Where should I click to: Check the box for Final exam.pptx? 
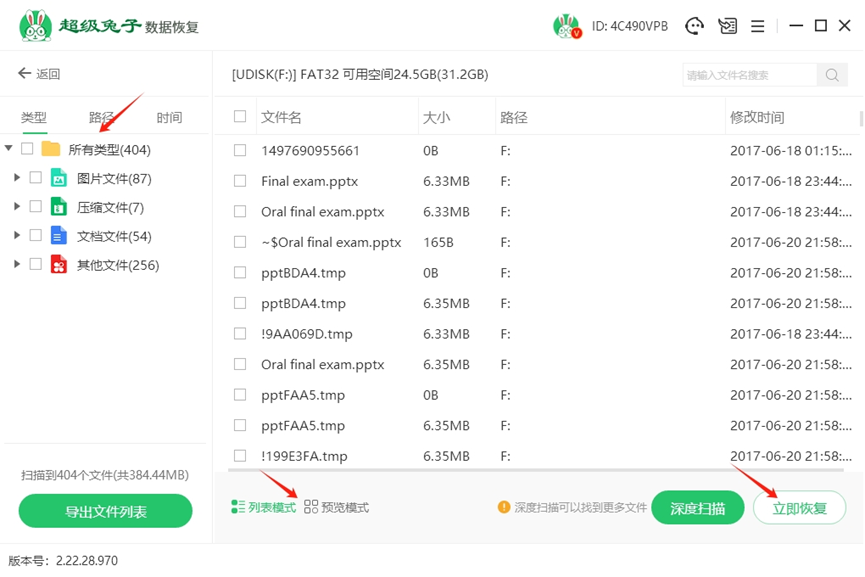coord(240,181)
